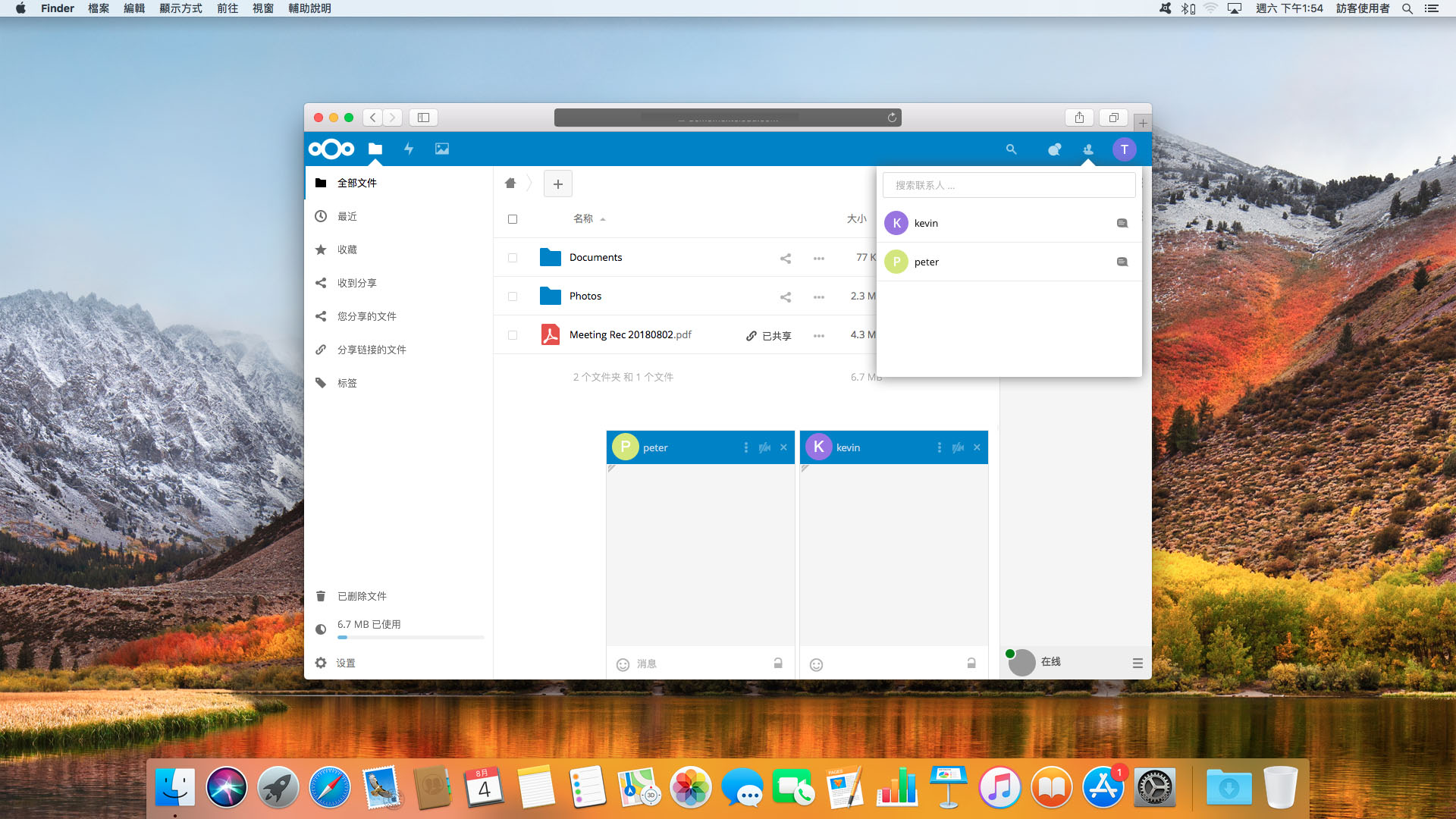Click the storage usage progress bar
The image size is (1456, 819).
[410, 637]
